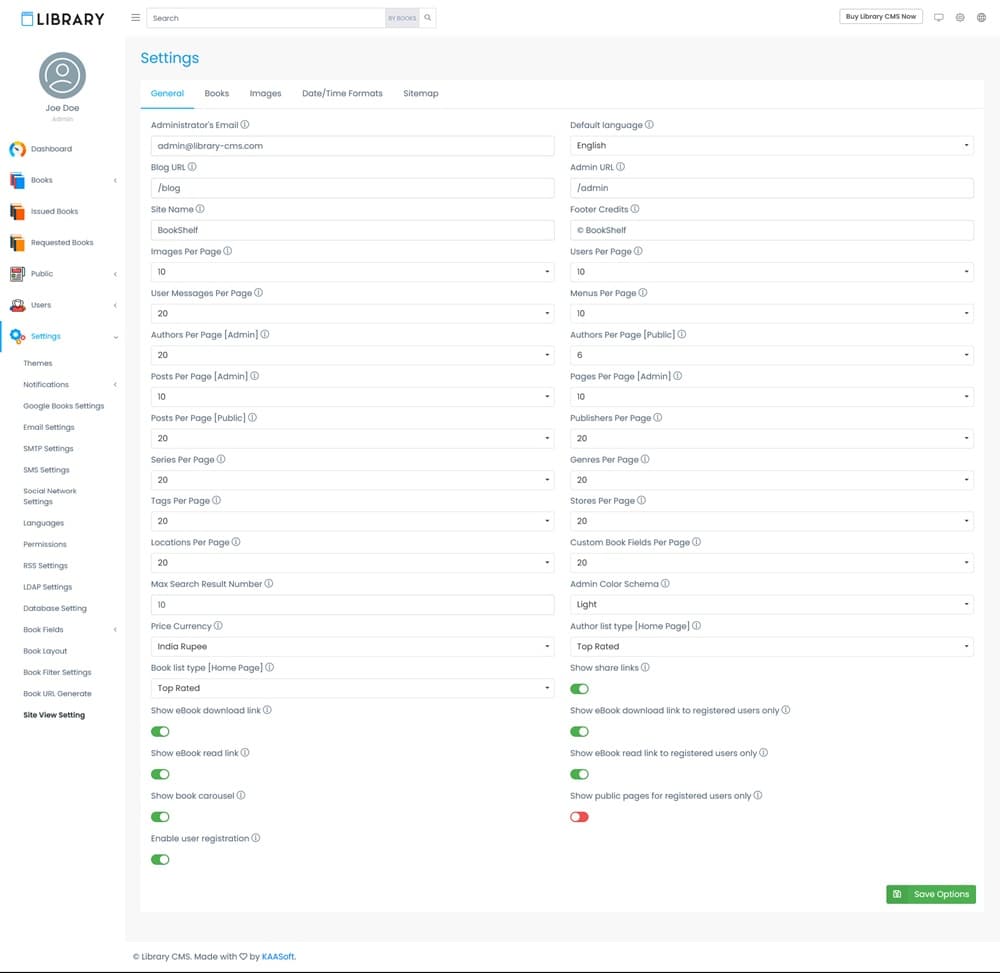This screenshot has height=973, width=1000.
Task: Enable public pages for registered users only
Action: 579,817
